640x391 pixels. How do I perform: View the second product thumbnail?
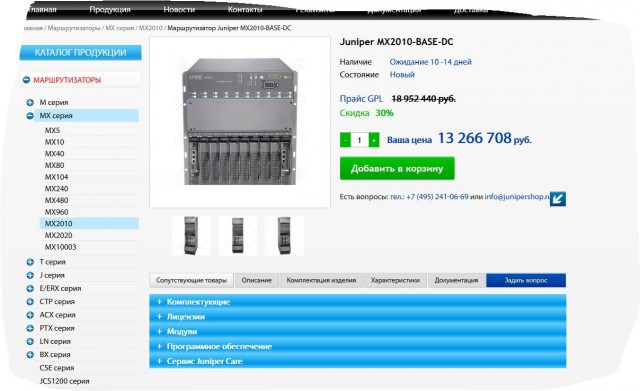238,235
